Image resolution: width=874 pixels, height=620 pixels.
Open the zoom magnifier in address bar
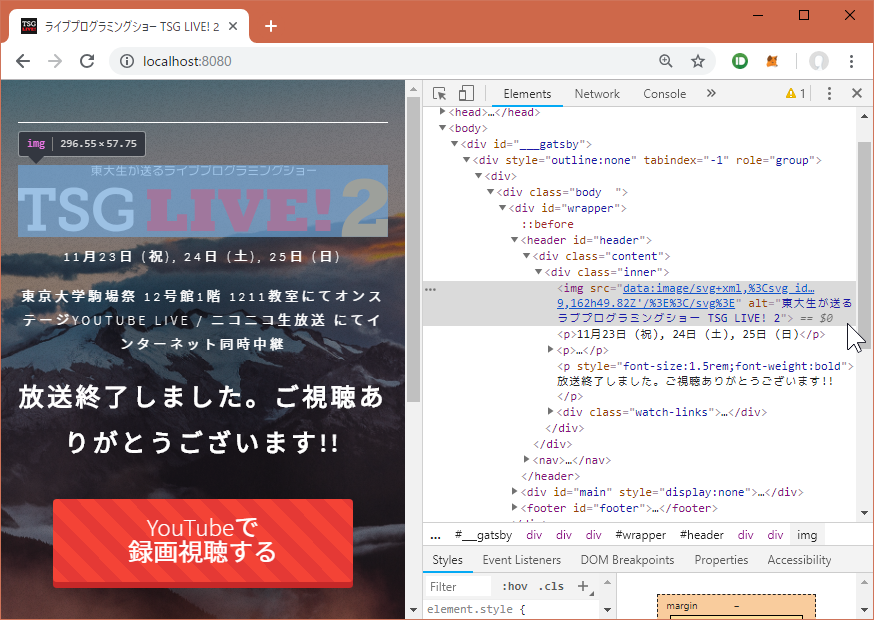click(666, 61)
